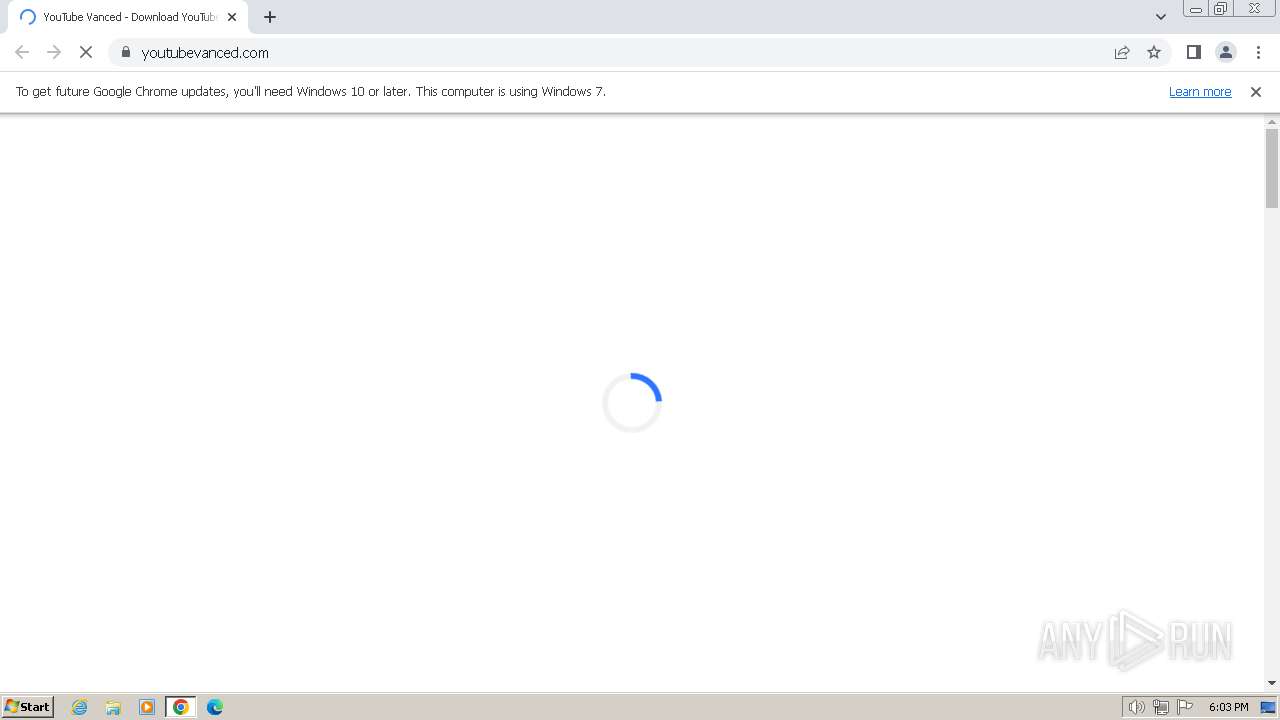
Task: Open Windows Explorer folder icon
Action: click(113, 707)
